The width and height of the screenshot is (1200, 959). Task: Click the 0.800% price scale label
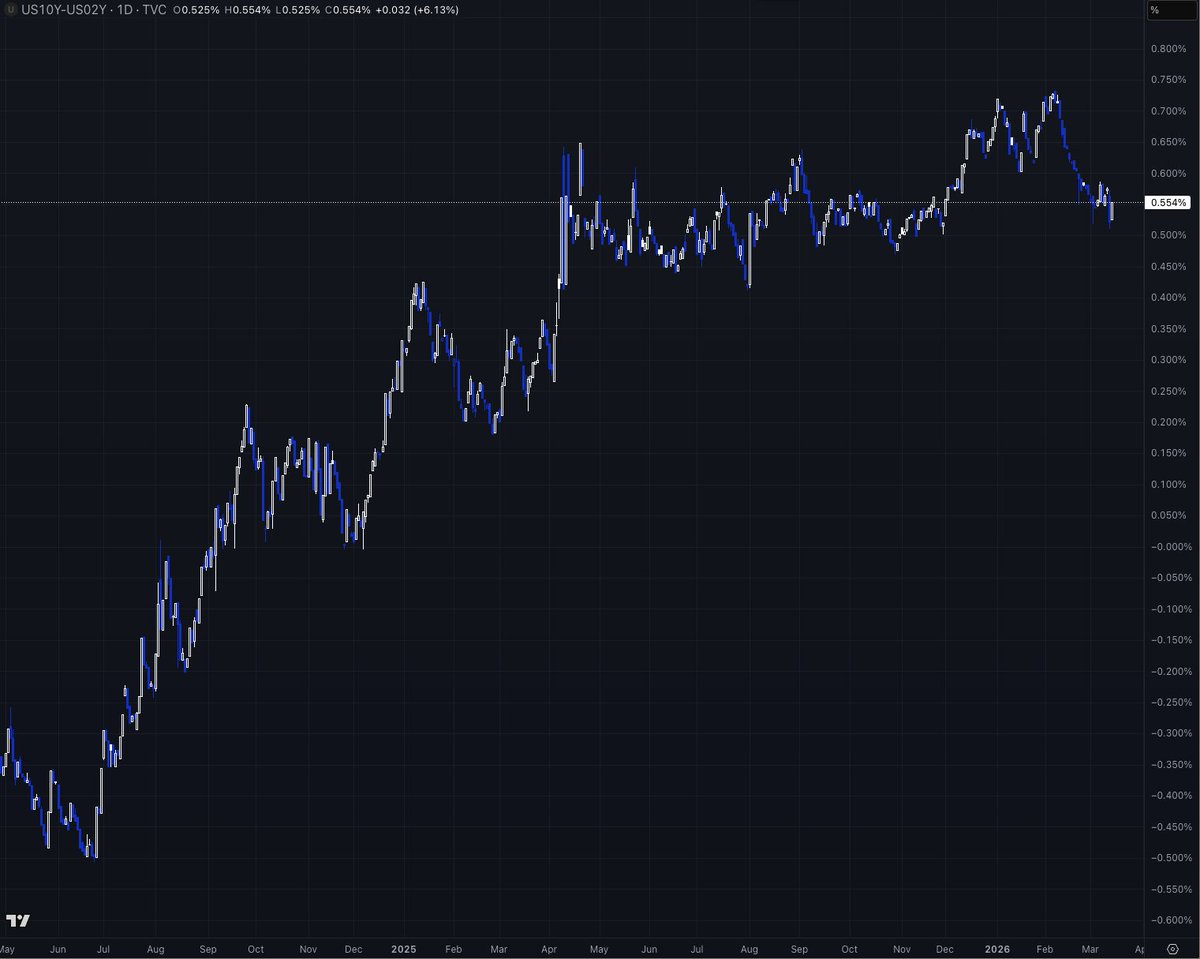[x=1168, y=48]
